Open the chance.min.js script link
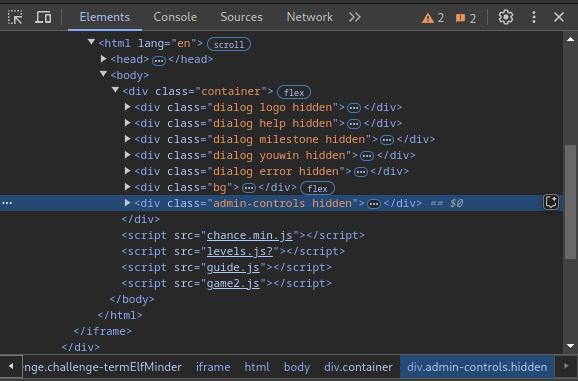Screen dimensions: 578x381 click(250, 235)
